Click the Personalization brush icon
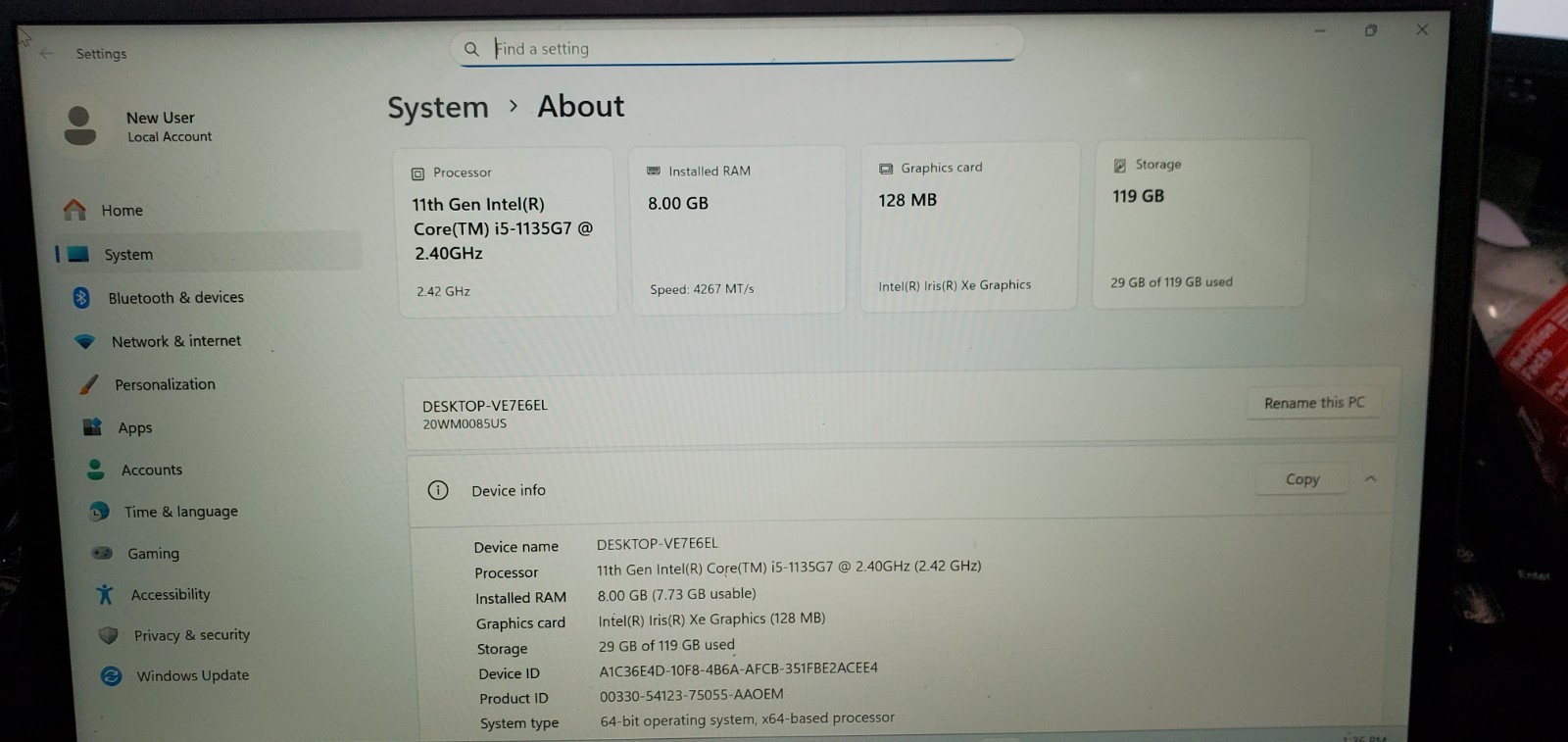 [89, 384]
